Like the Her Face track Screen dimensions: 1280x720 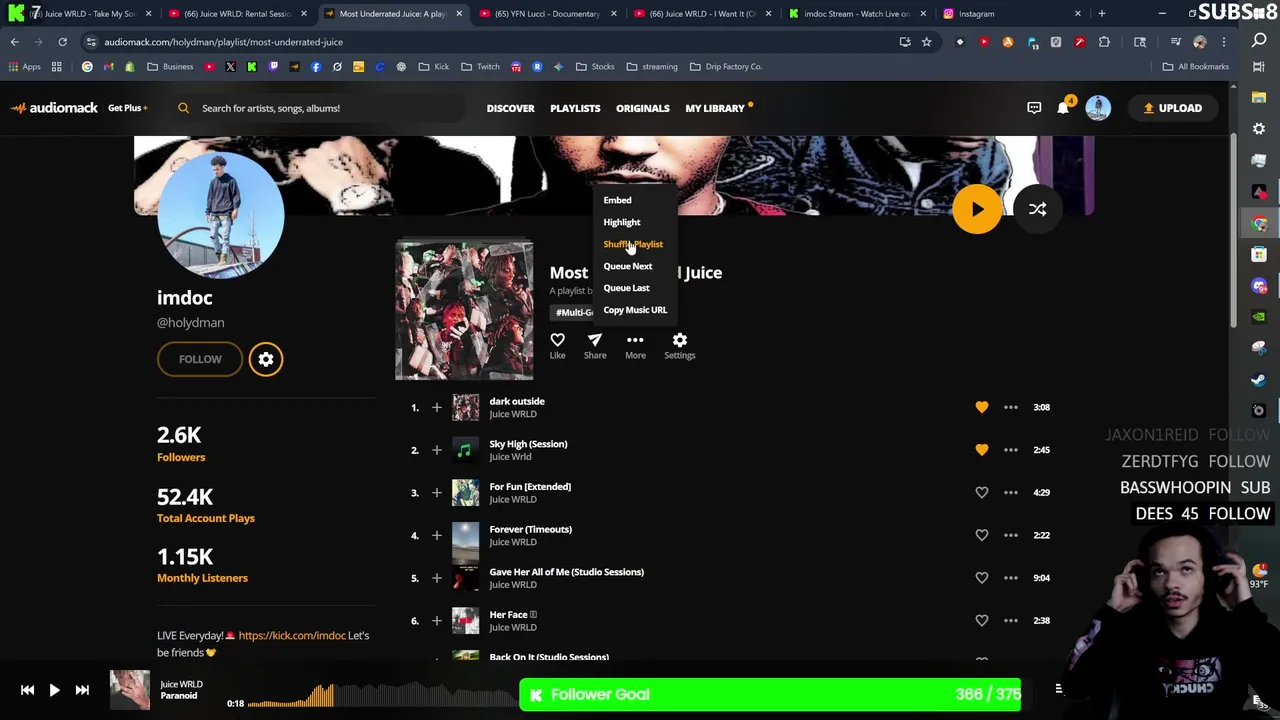981,620
